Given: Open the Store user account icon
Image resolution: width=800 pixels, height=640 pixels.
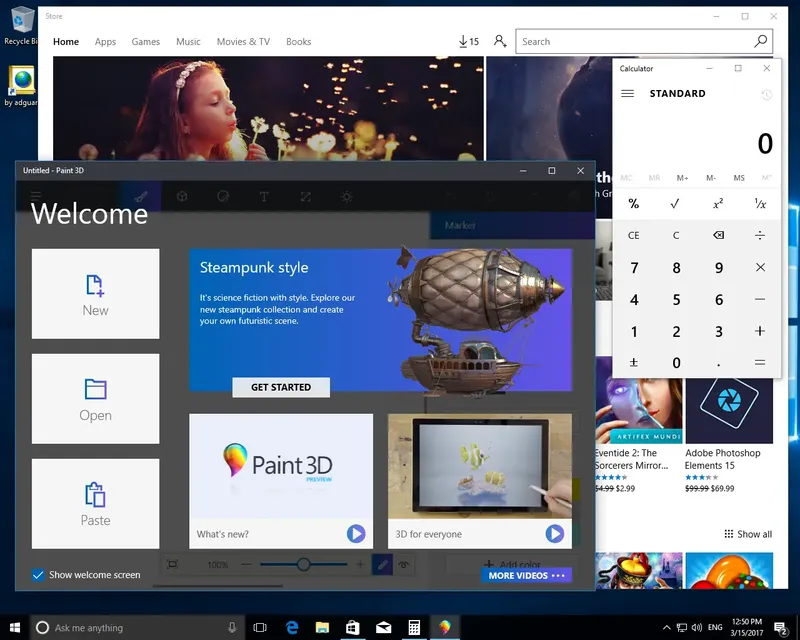Looking at the screenshot, I should [500, 41].
